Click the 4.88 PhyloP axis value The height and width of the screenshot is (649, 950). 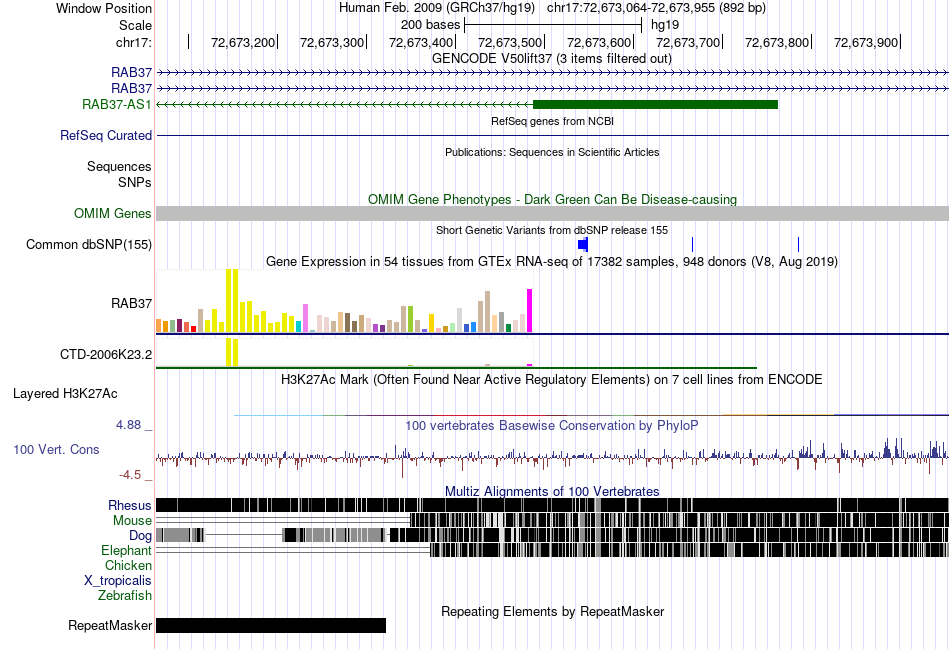coord(128,425)
